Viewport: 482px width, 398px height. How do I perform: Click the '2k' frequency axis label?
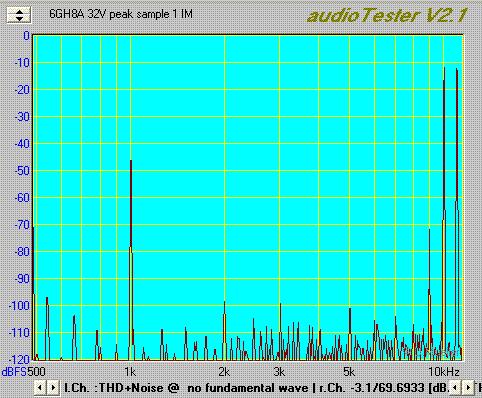224,372
